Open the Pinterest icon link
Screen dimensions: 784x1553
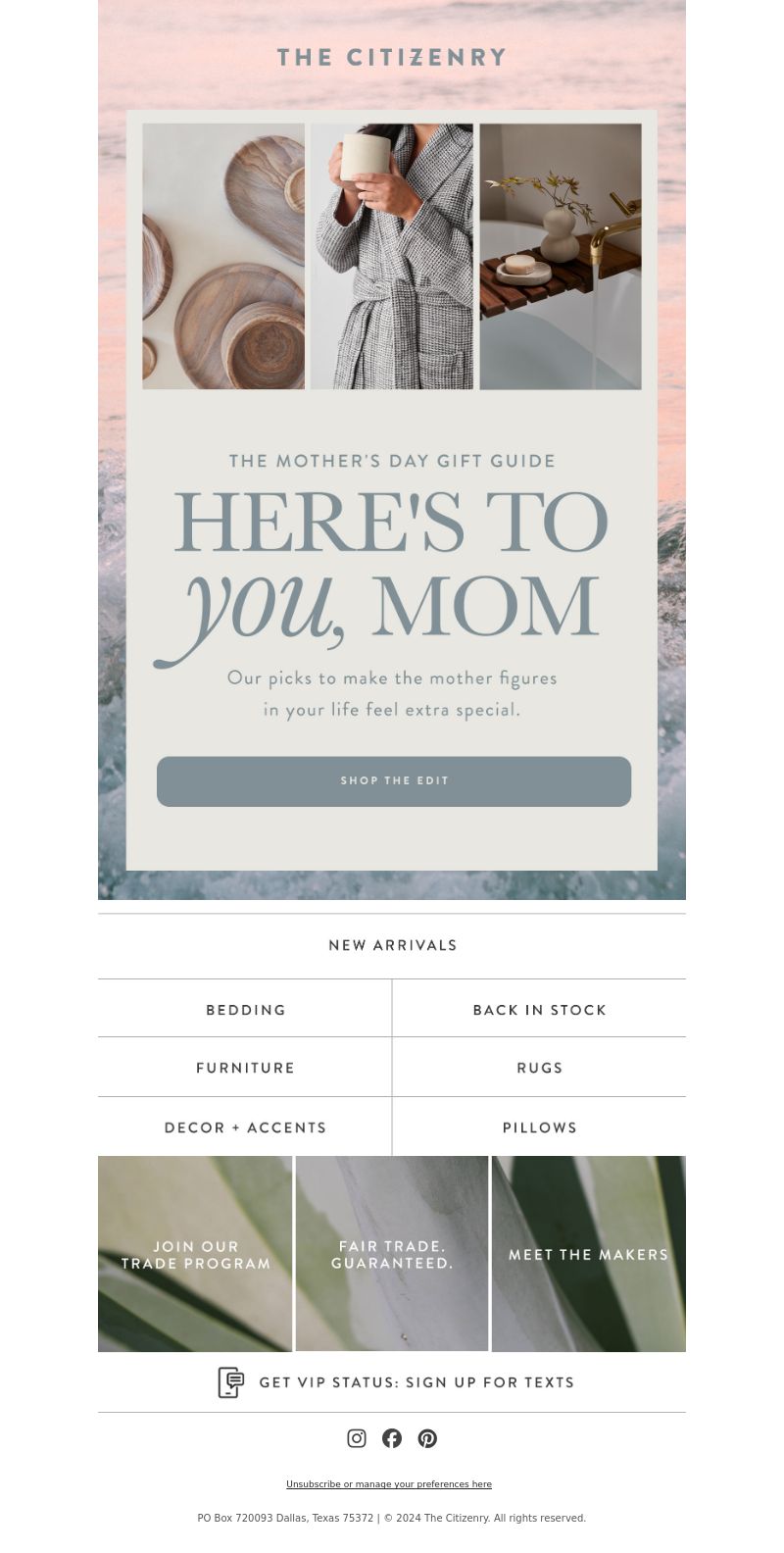pyautogui.click(x=427, y=1438)
